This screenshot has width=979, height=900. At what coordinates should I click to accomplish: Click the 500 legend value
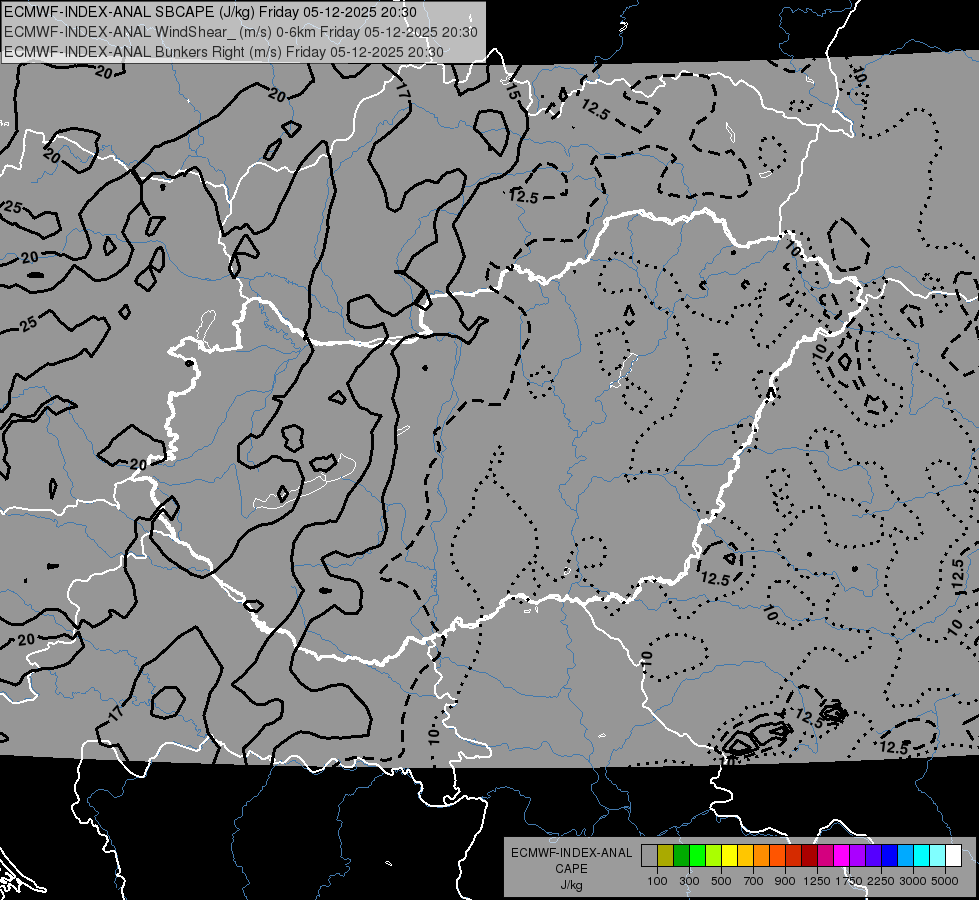(721, 881)
